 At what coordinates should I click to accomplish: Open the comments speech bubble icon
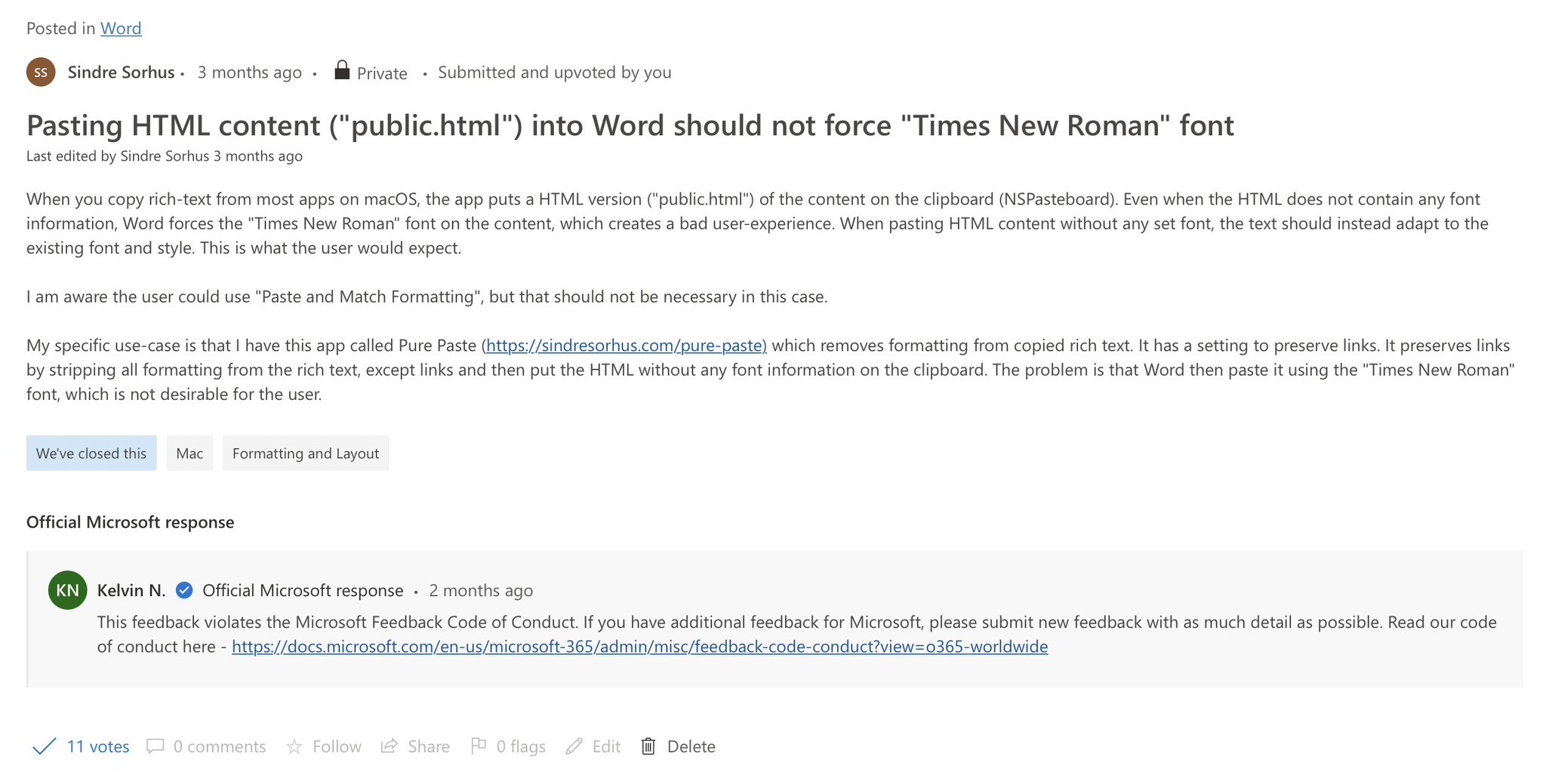pyautogui.click(x=156, y=746)
